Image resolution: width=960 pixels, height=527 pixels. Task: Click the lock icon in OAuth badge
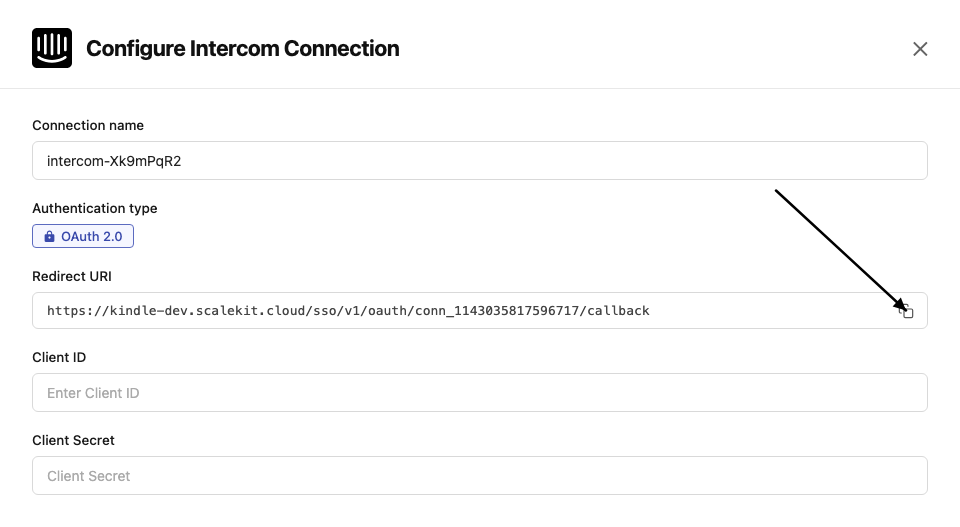pos(49,237)
